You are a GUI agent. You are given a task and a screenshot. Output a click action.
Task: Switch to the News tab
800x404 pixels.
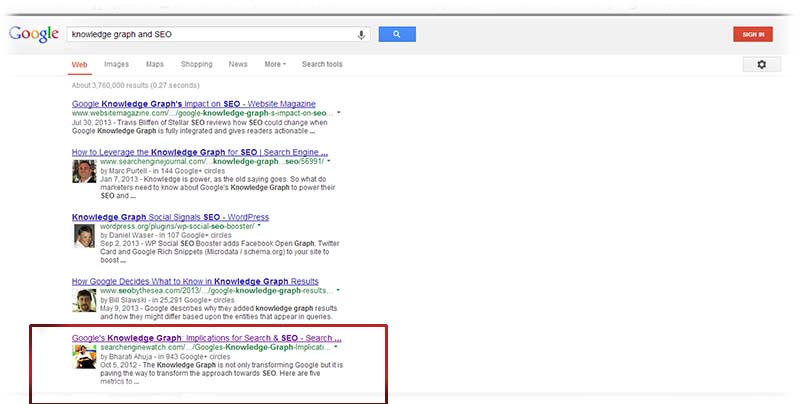238,64
